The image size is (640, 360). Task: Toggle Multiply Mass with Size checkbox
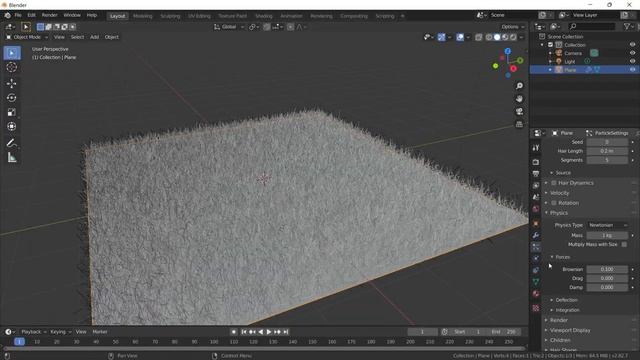[x=624, y=244]
